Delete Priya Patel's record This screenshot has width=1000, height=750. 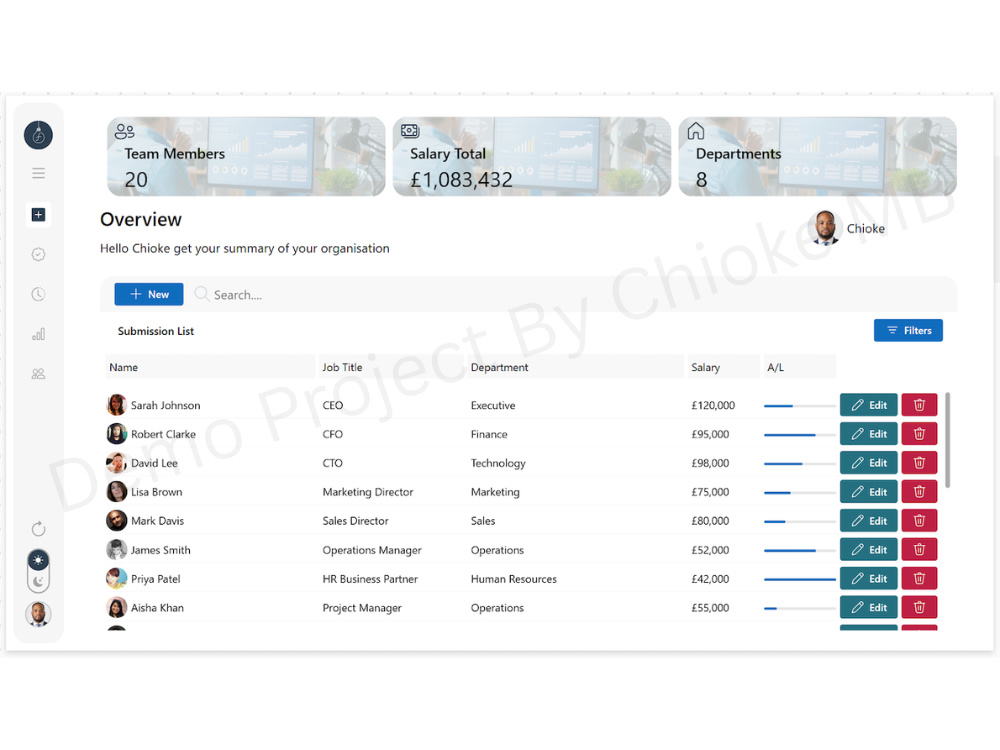(919, 578)
